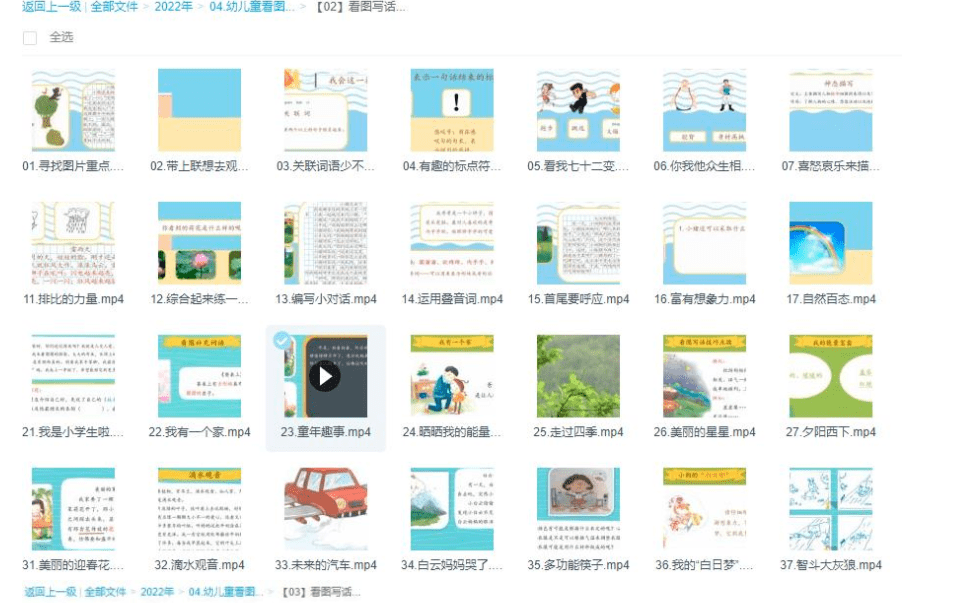973x603 pixels.
Task: Uncheck the selection mark on 23.童年趣事.mp4
Action: point(282,339)
